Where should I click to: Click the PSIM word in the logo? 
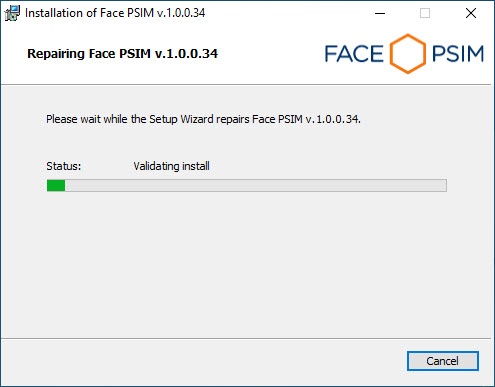tap(458, 54)
